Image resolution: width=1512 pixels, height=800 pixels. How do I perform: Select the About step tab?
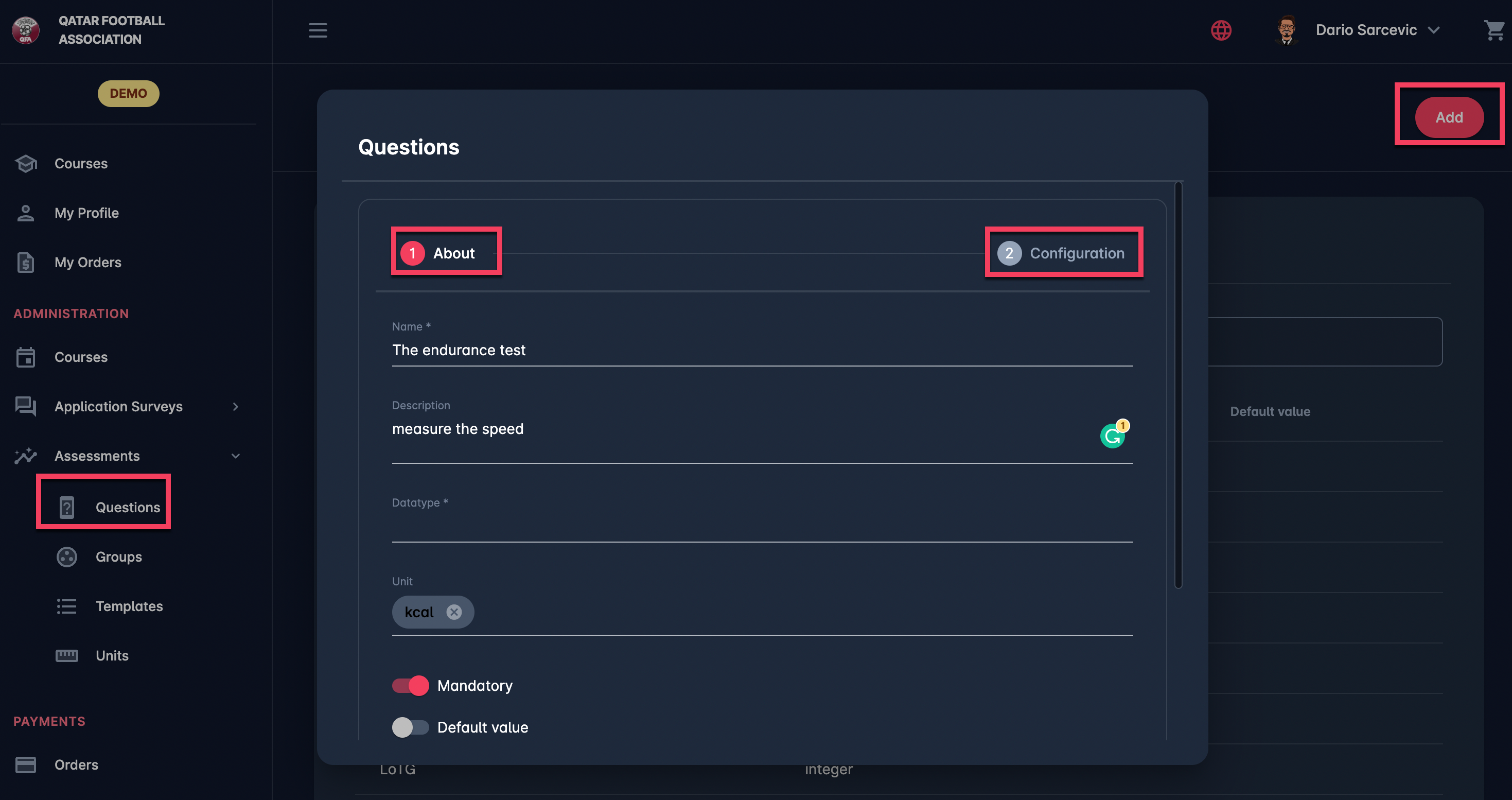click(x=446, y=253)
